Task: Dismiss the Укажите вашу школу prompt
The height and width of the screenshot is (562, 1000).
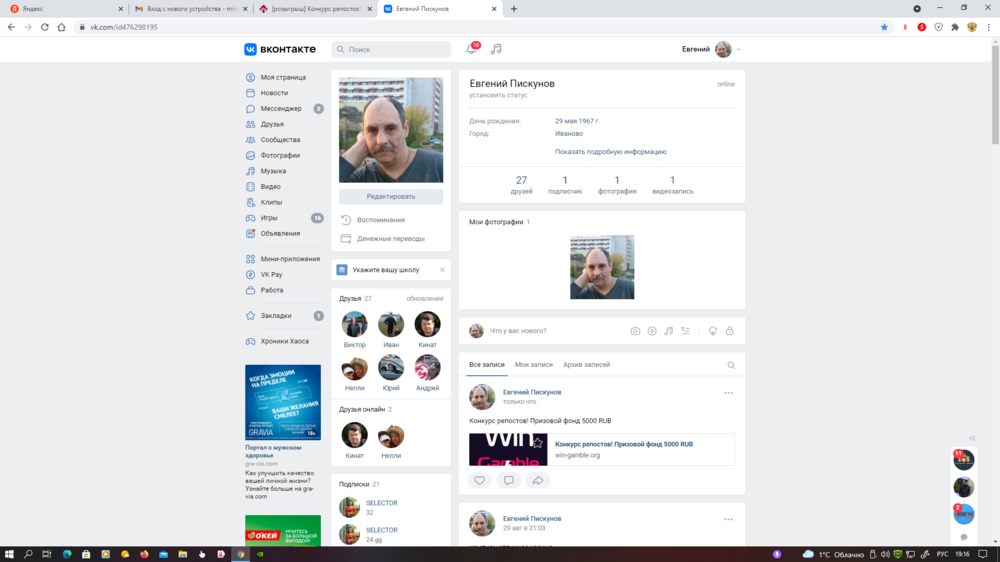Action: 443,270
